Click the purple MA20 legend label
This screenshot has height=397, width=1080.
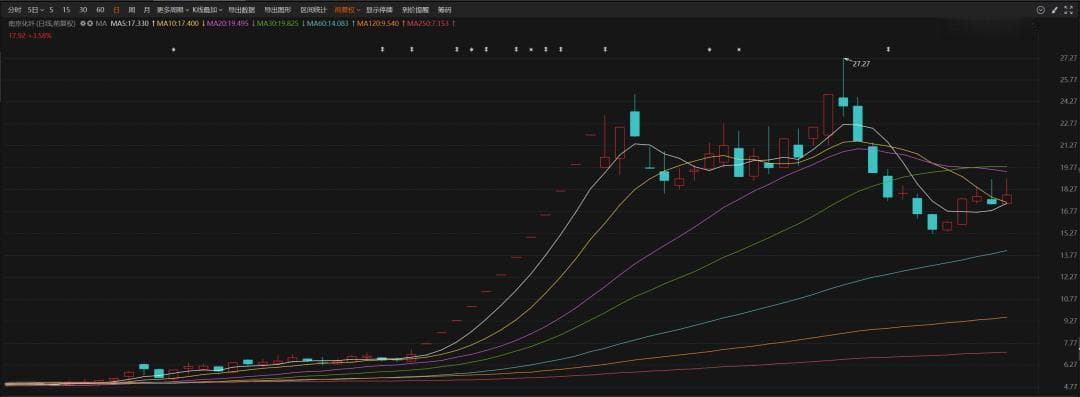(229, 23)
